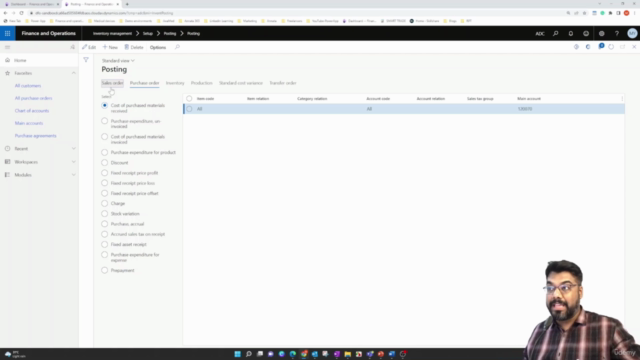Screen dimensions: 640x360
Task: Select the Discount radio option
Action: (x=104, y=162)
